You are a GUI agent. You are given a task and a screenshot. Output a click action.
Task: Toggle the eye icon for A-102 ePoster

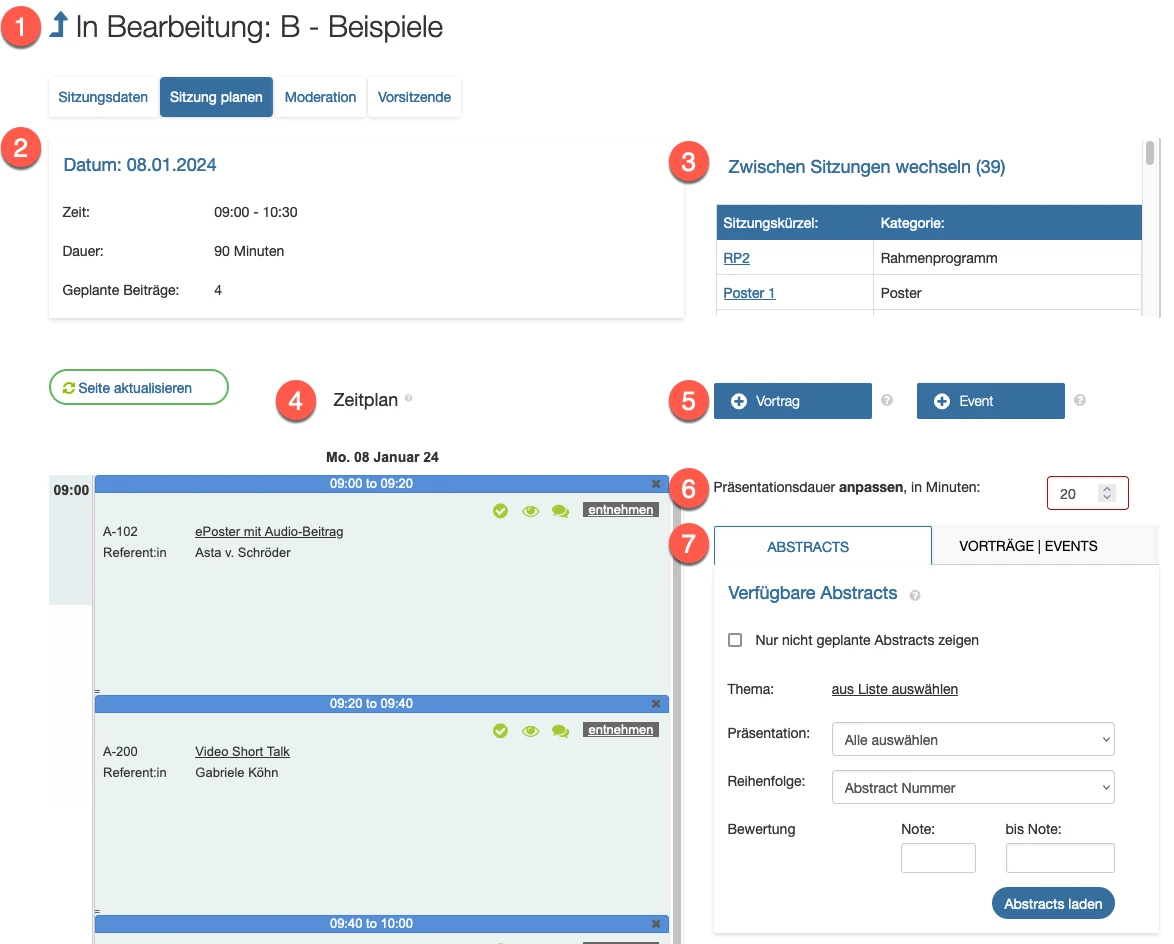(x=530, y=511)
